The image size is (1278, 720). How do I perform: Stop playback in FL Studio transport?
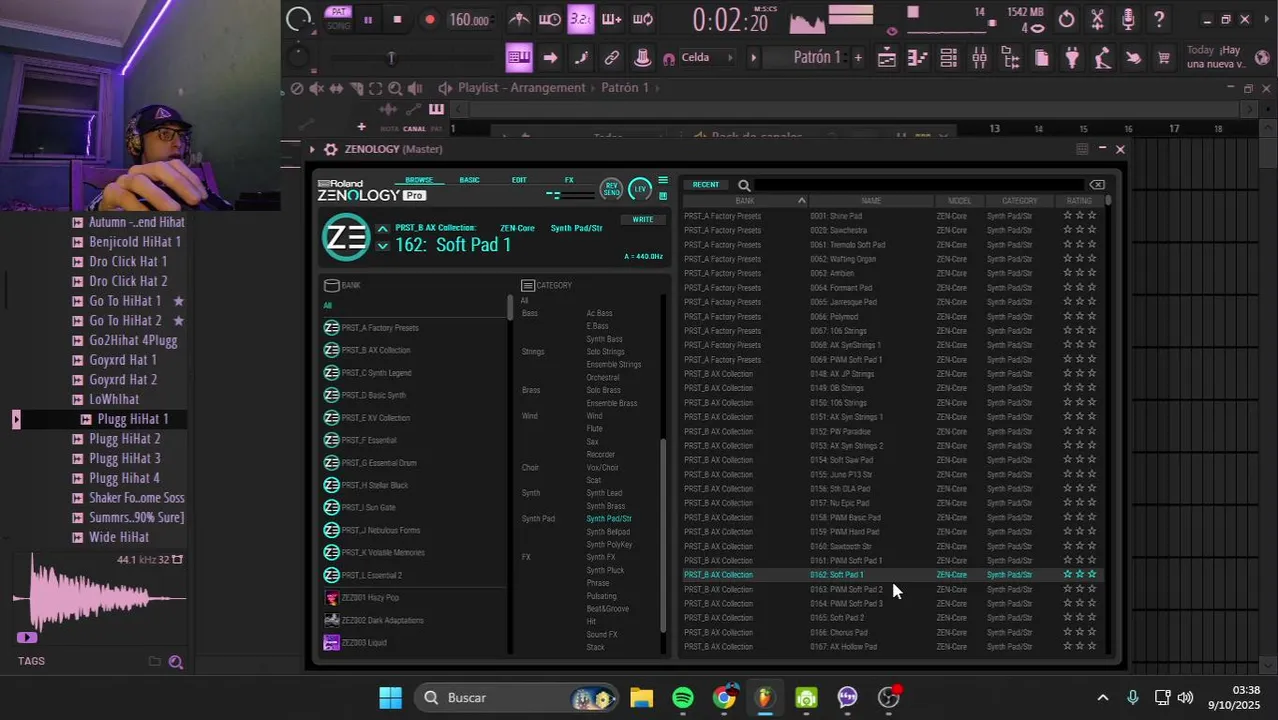397,19
